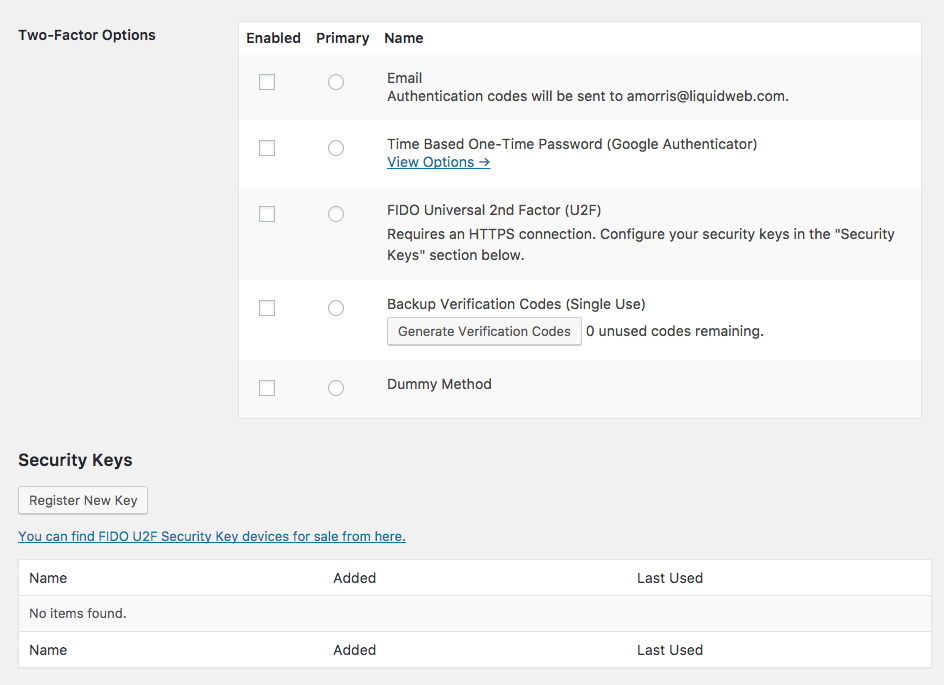The width and height of the screenshot is (944, 685).
Task: Enable Time Based One-Time Password checkbox
Action: (x=267, y=148)
